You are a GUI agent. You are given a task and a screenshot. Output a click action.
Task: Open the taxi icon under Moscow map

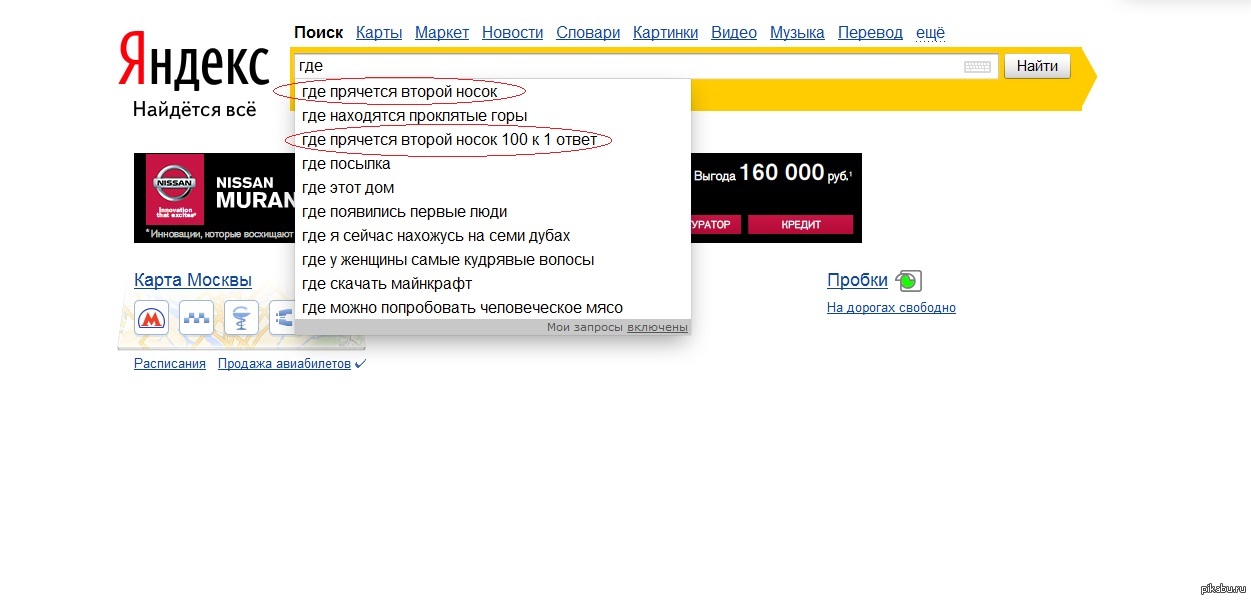click(x=197, y=318)
